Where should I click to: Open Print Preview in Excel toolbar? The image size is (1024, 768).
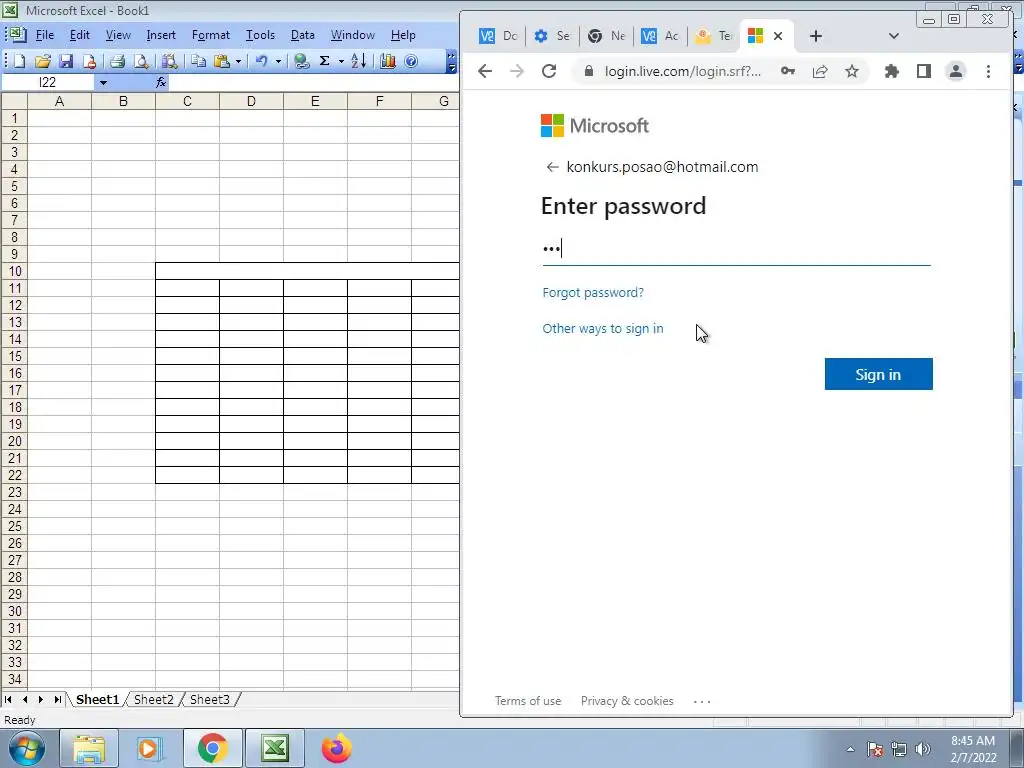coord(141,61)
